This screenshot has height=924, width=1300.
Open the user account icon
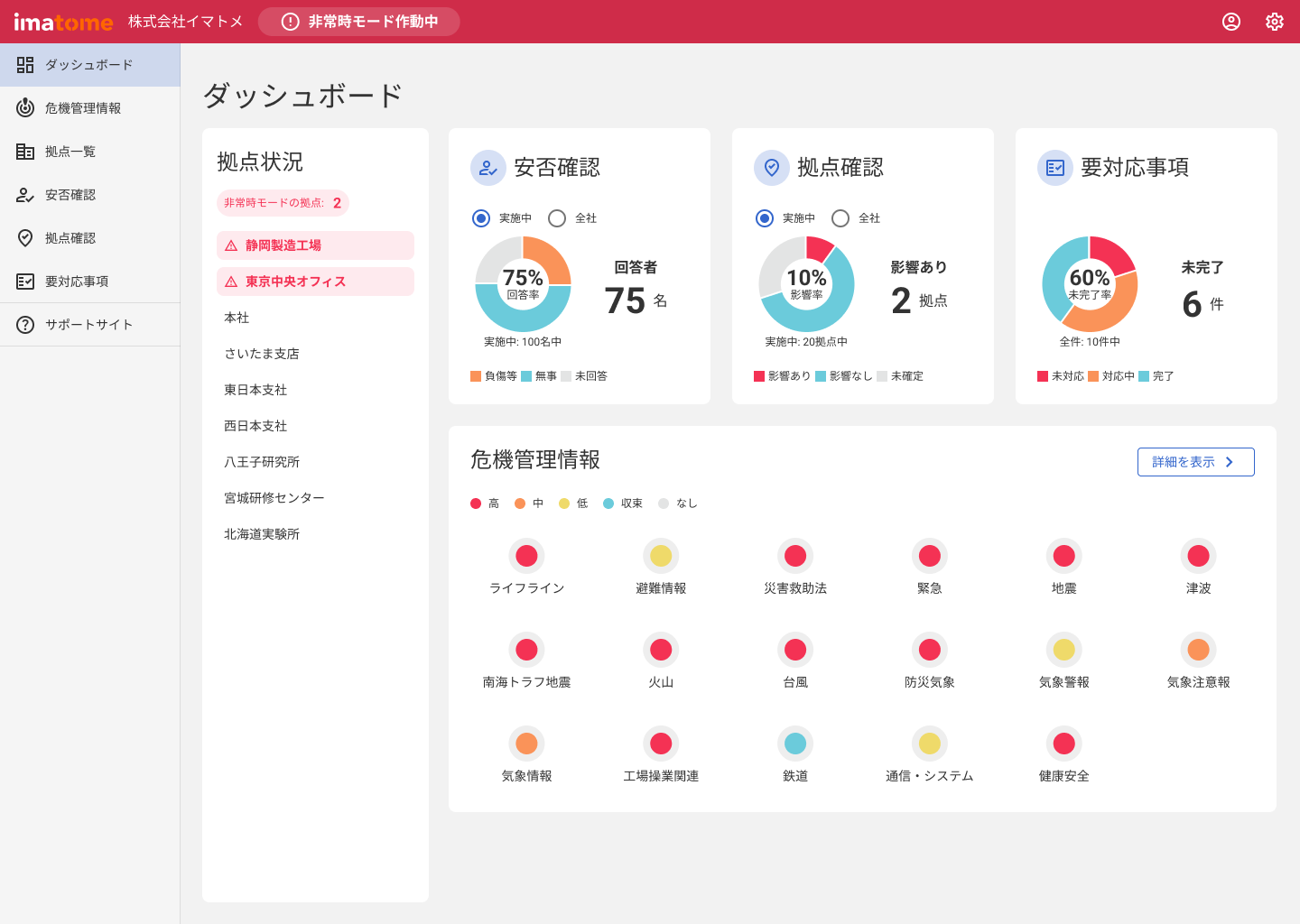point(1230,22)
